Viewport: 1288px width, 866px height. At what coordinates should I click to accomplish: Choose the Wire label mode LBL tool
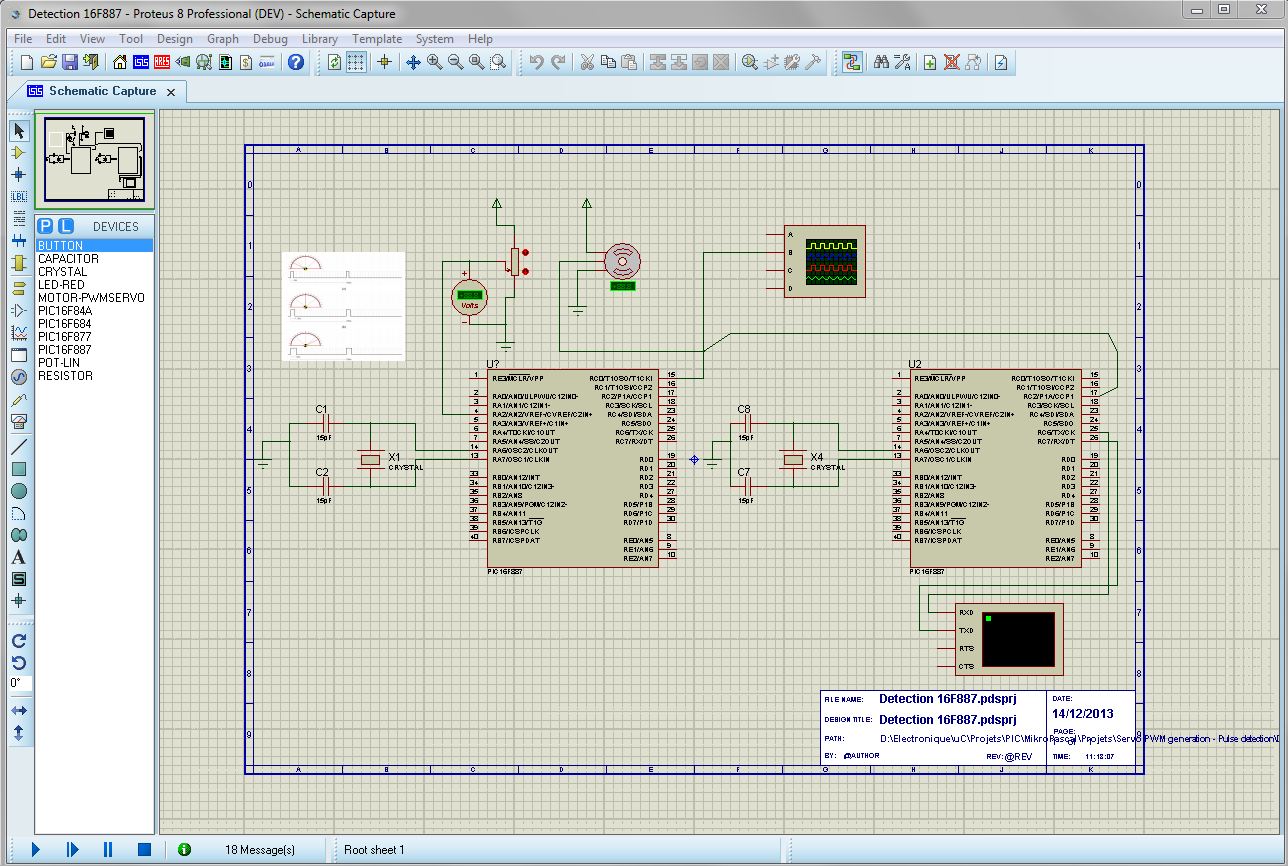click(18, 196)
